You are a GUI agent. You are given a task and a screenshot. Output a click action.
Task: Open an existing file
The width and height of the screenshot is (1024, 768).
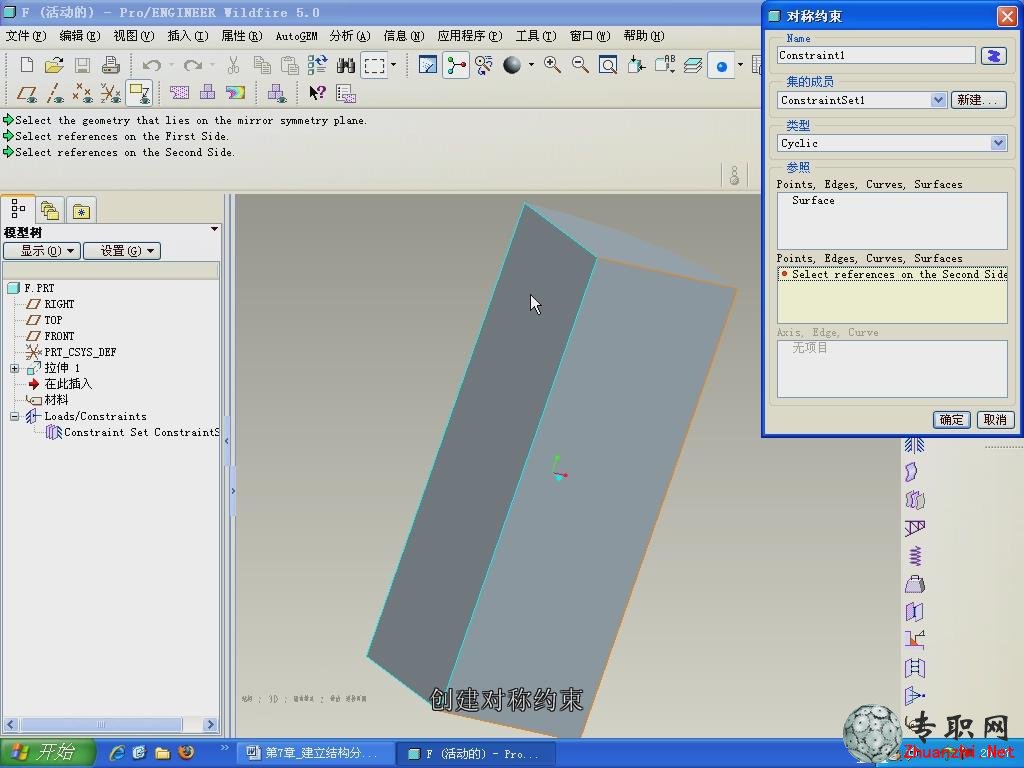tap(54, 65)
